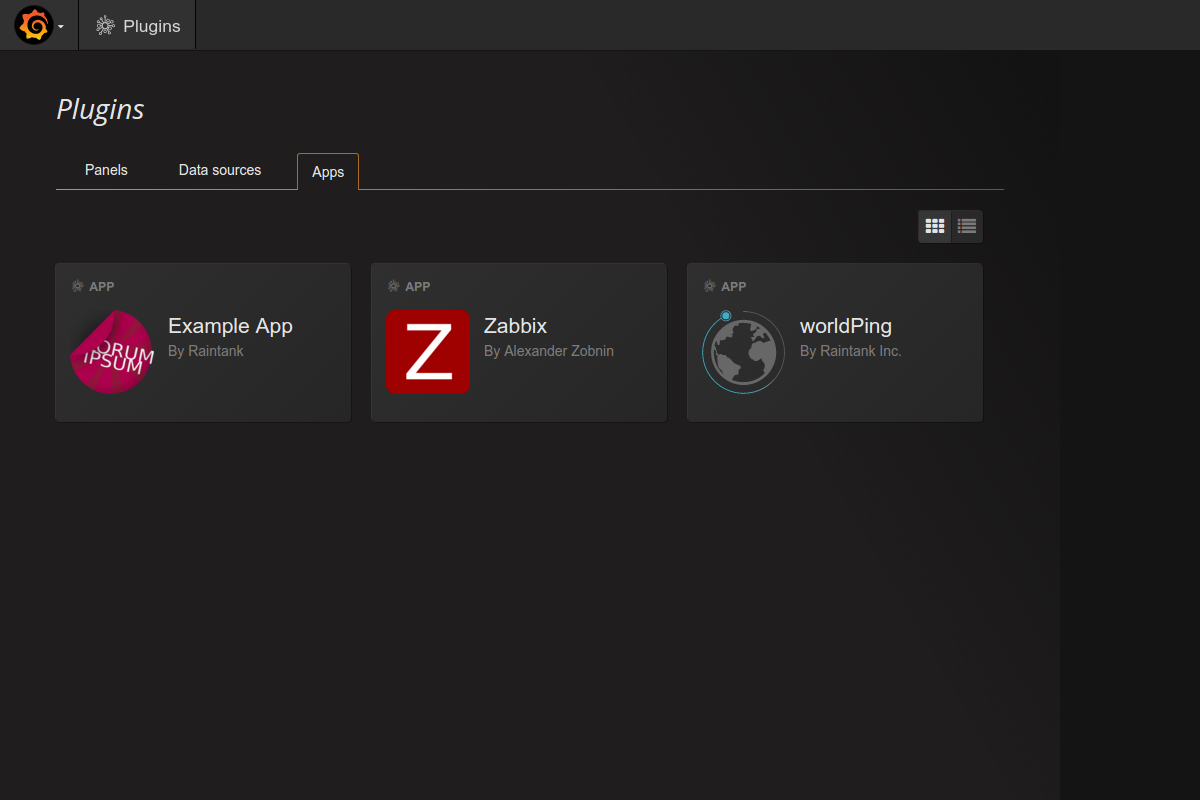1200x800 pixels.
Task: Open the Zabbix plugin title
Action: [x=515, y=326]
